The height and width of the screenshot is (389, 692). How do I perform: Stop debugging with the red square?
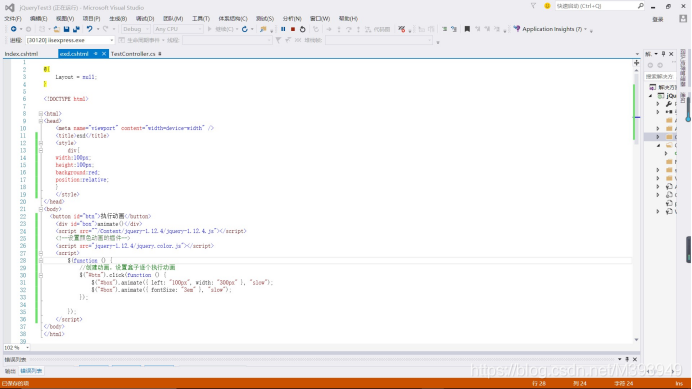coord(293,29)
